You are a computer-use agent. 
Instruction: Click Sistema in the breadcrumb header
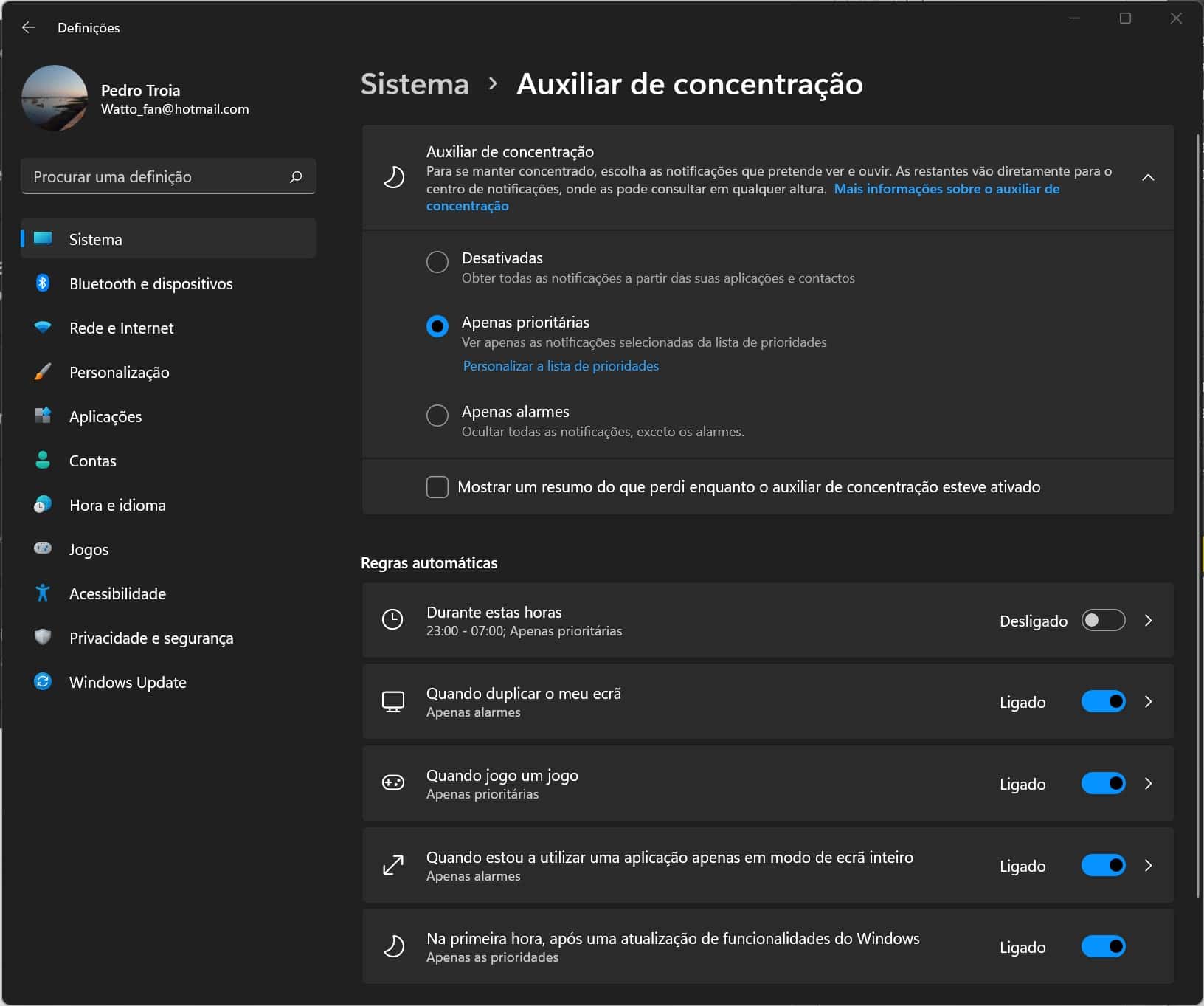(x=415, y=84)
